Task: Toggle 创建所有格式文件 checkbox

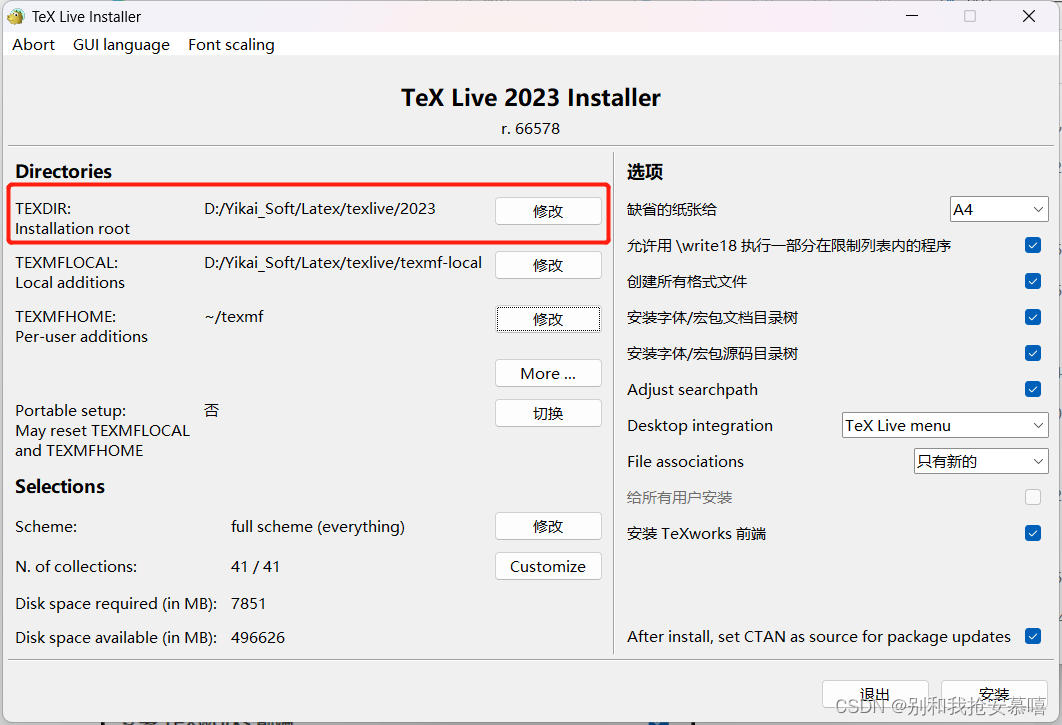Action: pyautogui.click(x=1033, y=281)
